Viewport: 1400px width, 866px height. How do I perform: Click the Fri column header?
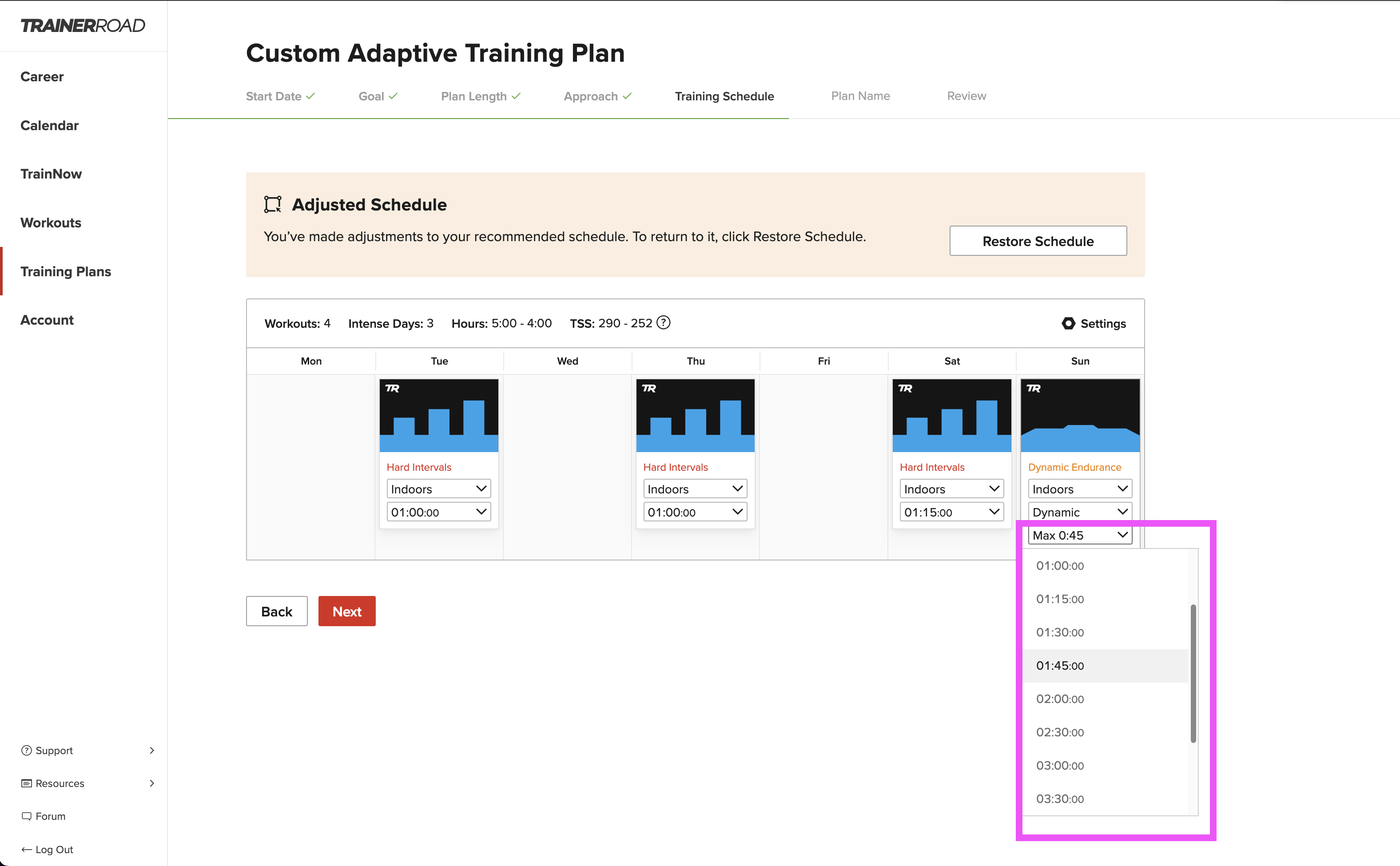(x=824, y=361)
